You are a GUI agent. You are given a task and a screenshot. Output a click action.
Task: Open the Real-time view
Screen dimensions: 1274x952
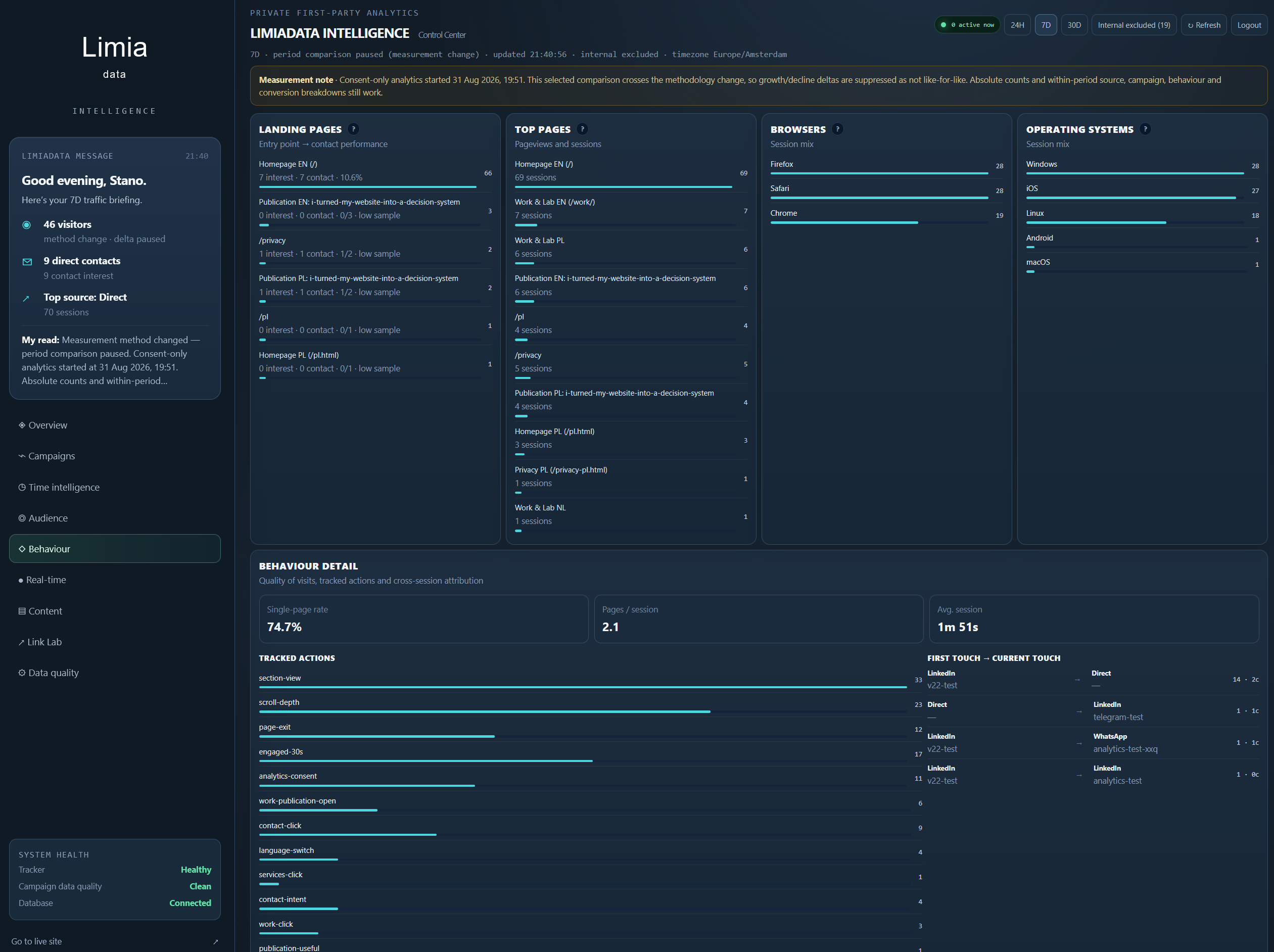(x=115, y=580)
